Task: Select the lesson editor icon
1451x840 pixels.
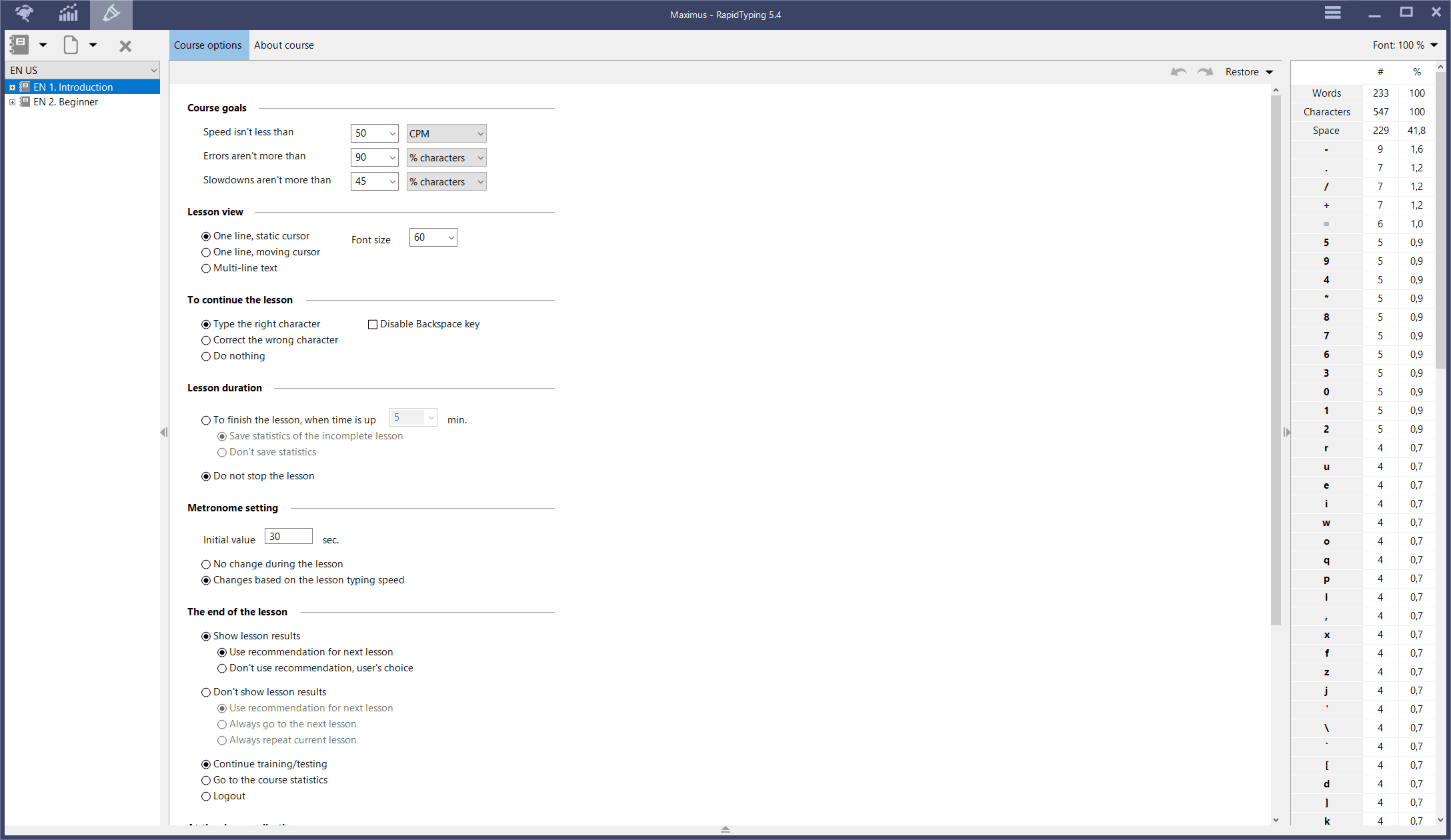Action: pyautogui.click(x=111, y=13)
